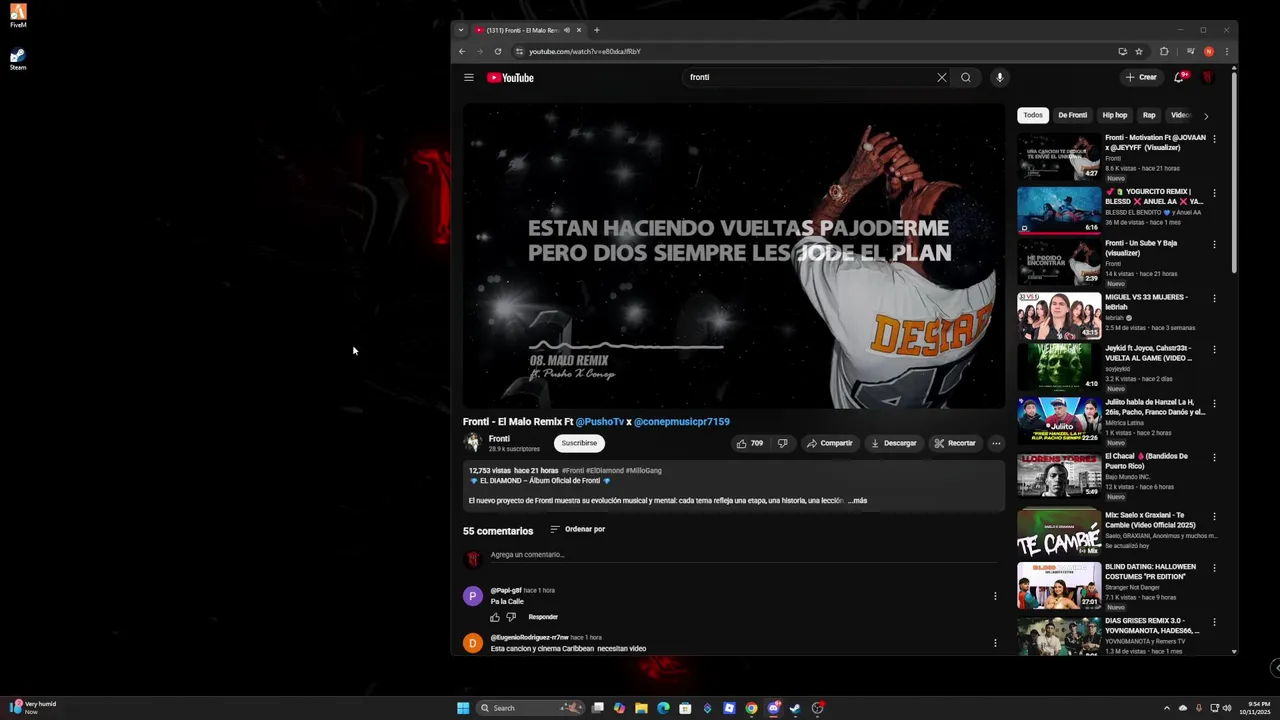Open the Ordenar por sort dropdown
This screenshot has width=1280, height=720.
coord(578,529)
